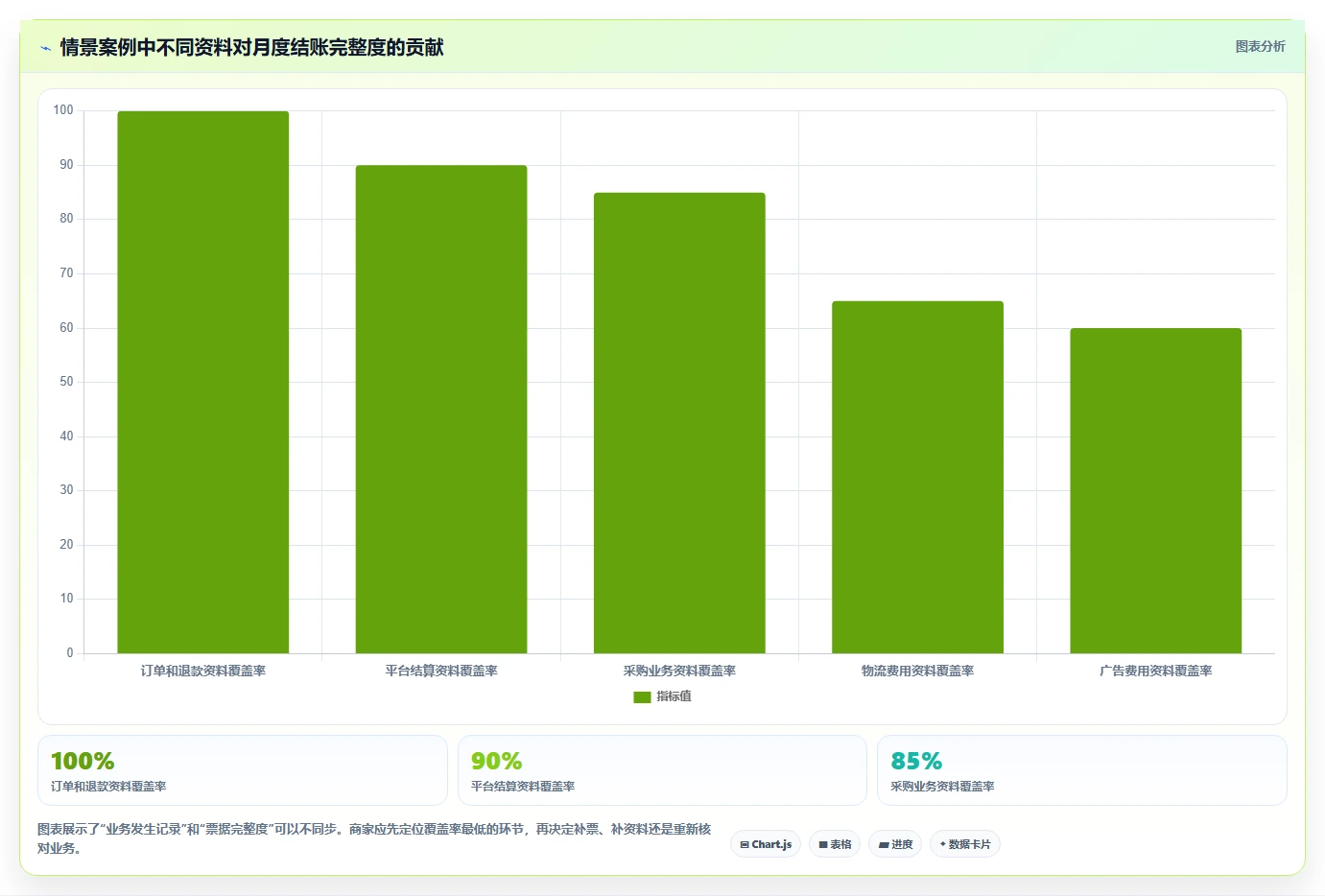Select the 进度 chip
This screenshot has height=896, width=1325.
(895, 844)
